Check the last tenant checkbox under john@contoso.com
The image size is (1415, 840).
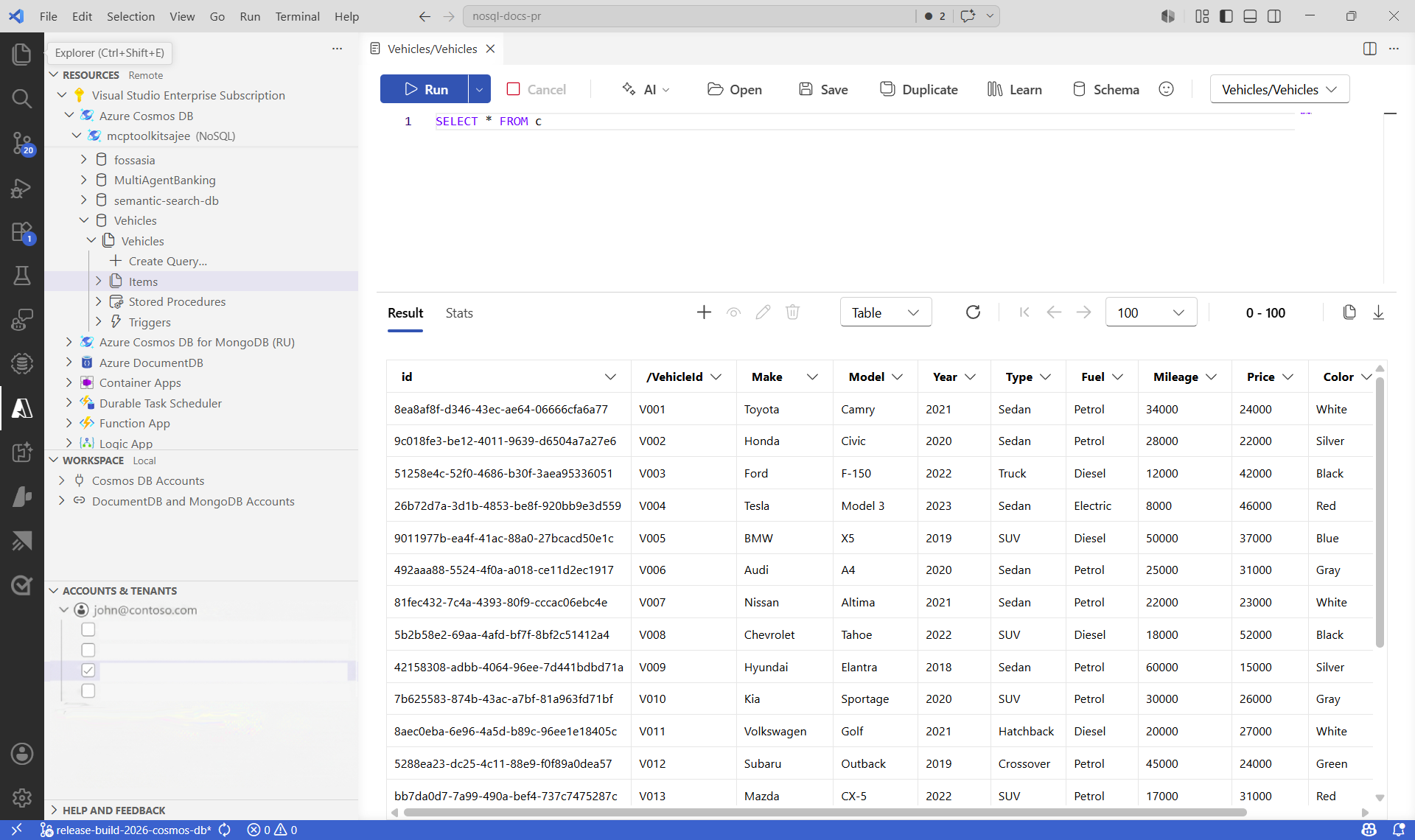[88, 690]
